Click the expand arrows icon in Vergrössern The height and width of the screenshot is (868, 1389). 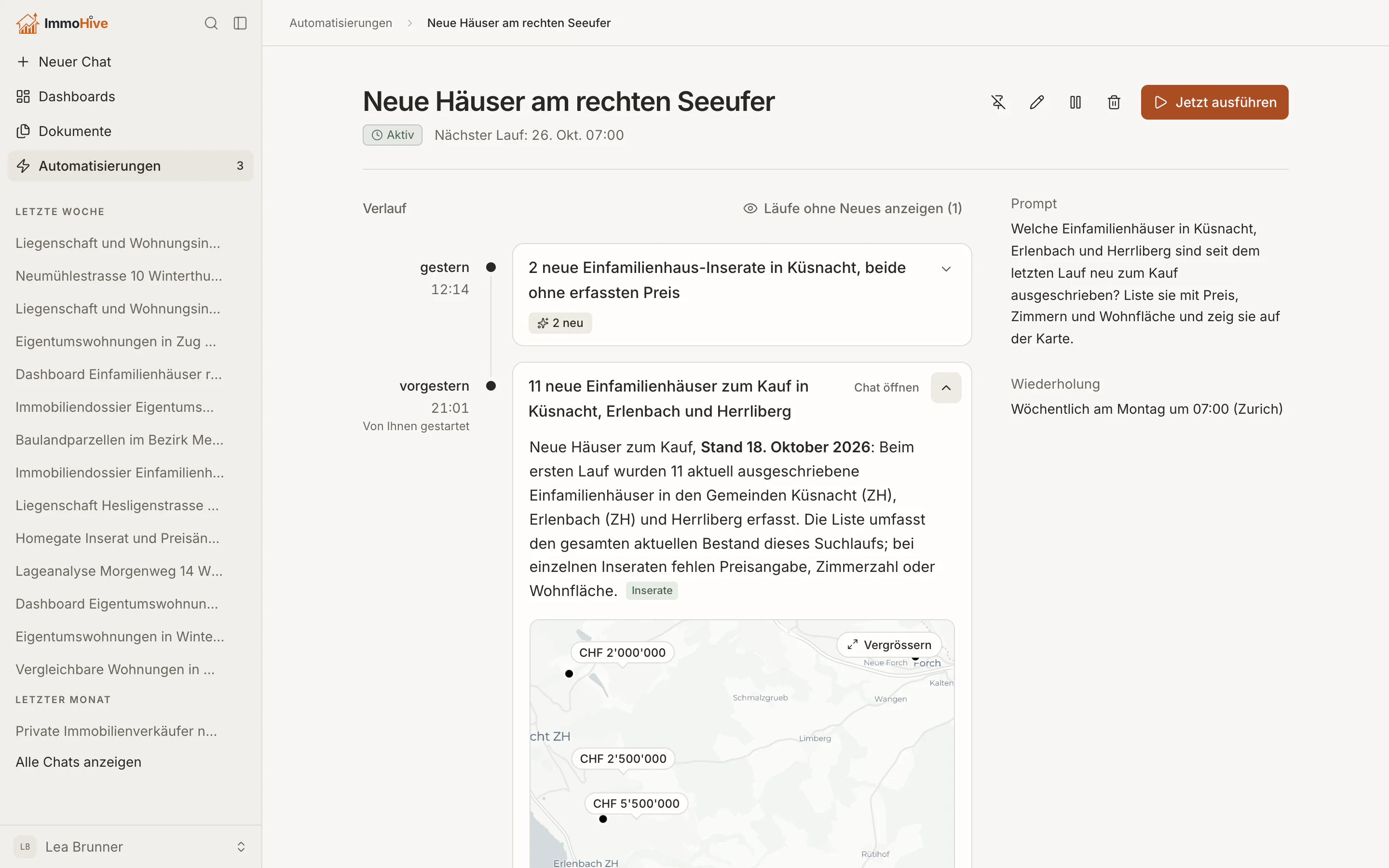[852, 645]
